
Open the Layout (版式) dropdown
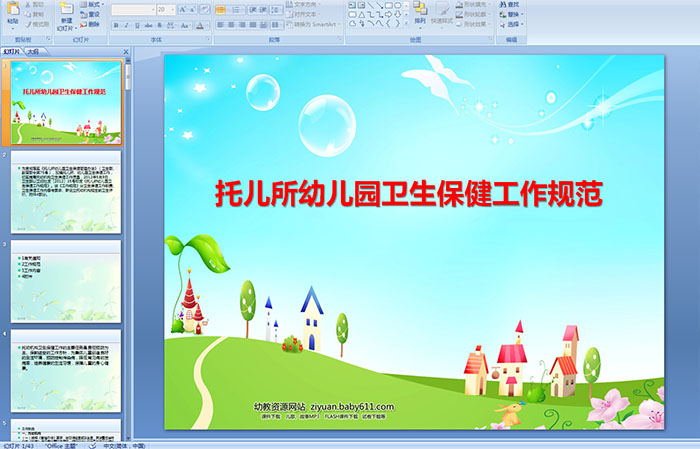point(92,4)
